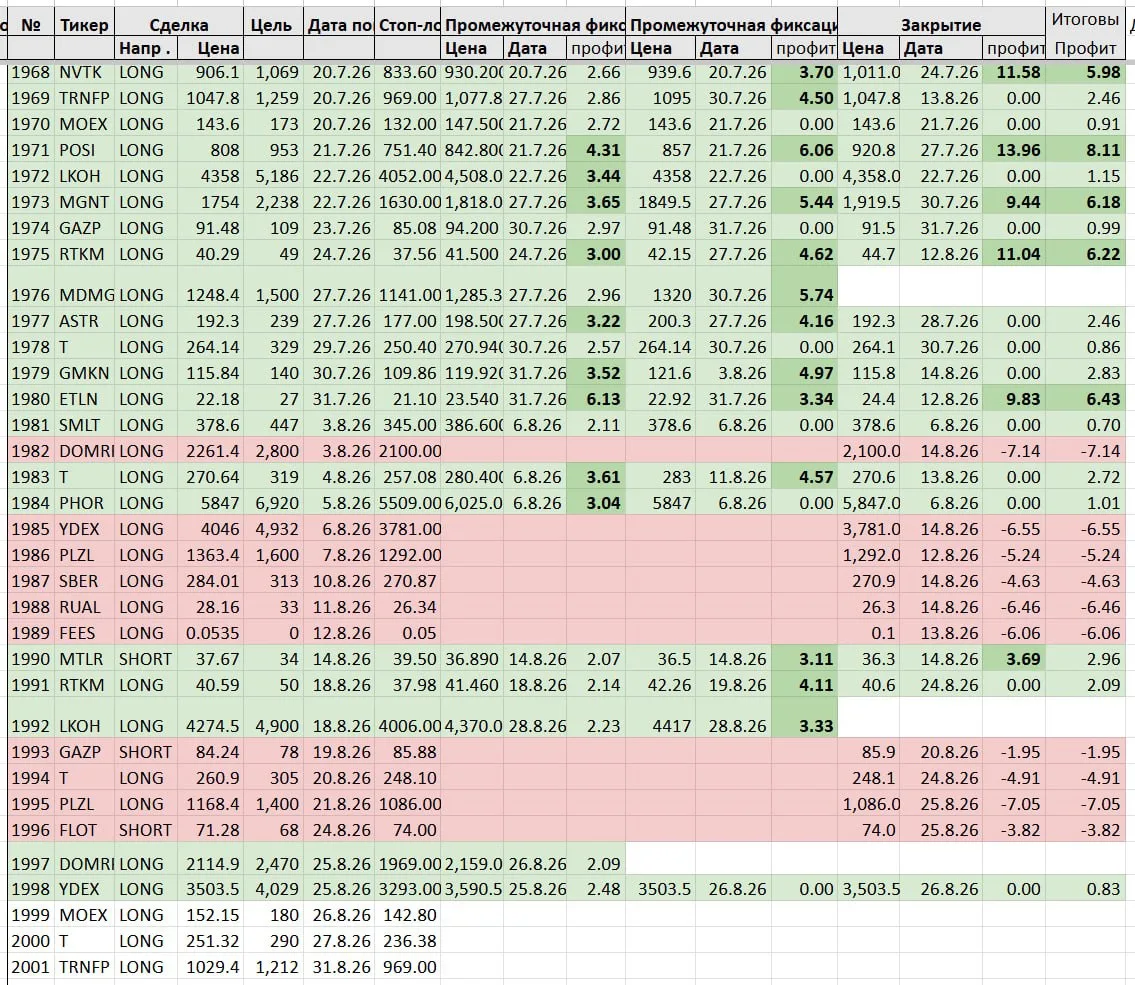Click the target cell 5,186
The image size is (1135, 985).
[x=274, y=177]
